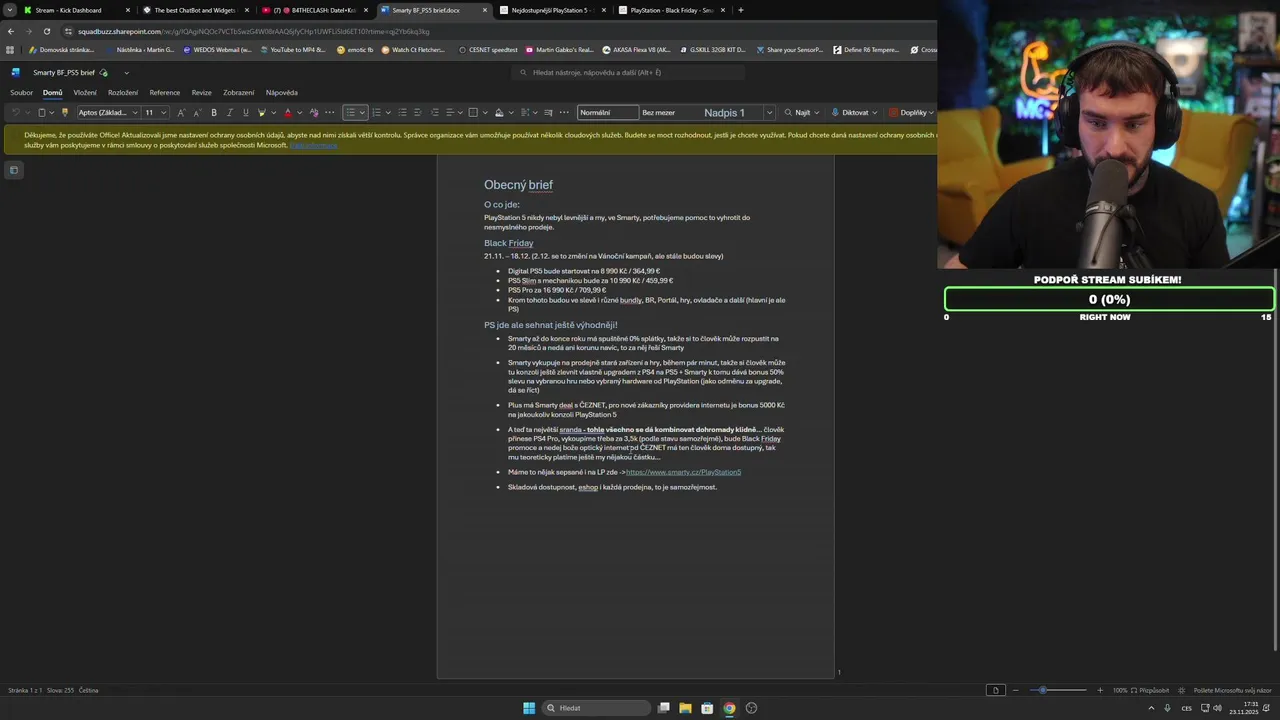
Task: Open the Word app launcher icon
Action: tap(16, 72)
